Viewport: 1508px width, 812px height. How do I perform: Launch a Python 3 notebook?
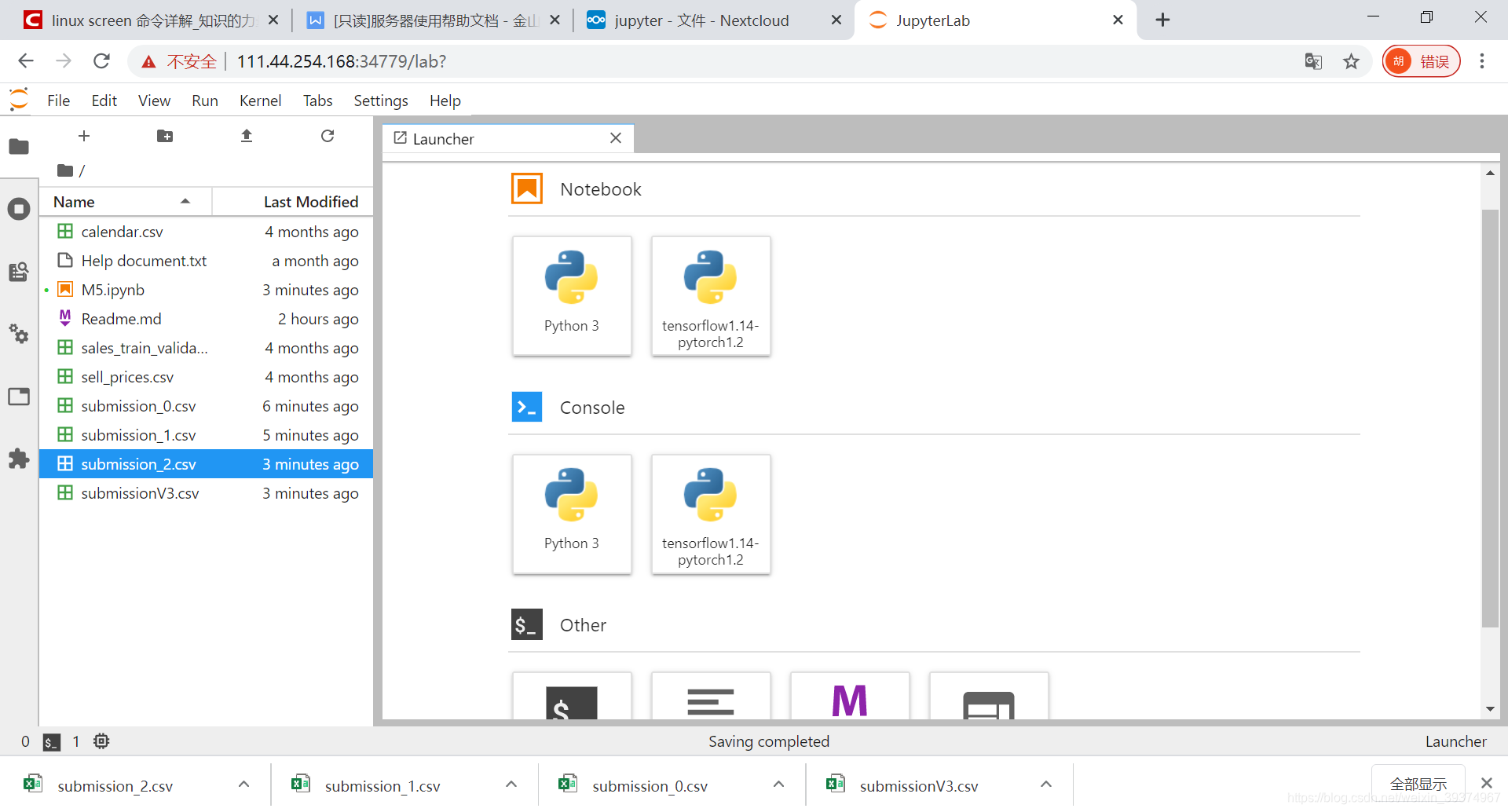(572, 296)
